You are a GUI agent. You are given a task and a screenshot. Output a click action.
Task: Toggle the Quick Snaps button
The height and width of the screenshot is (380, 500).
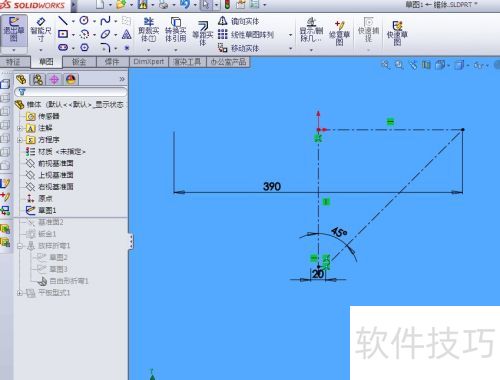(368, 30)
